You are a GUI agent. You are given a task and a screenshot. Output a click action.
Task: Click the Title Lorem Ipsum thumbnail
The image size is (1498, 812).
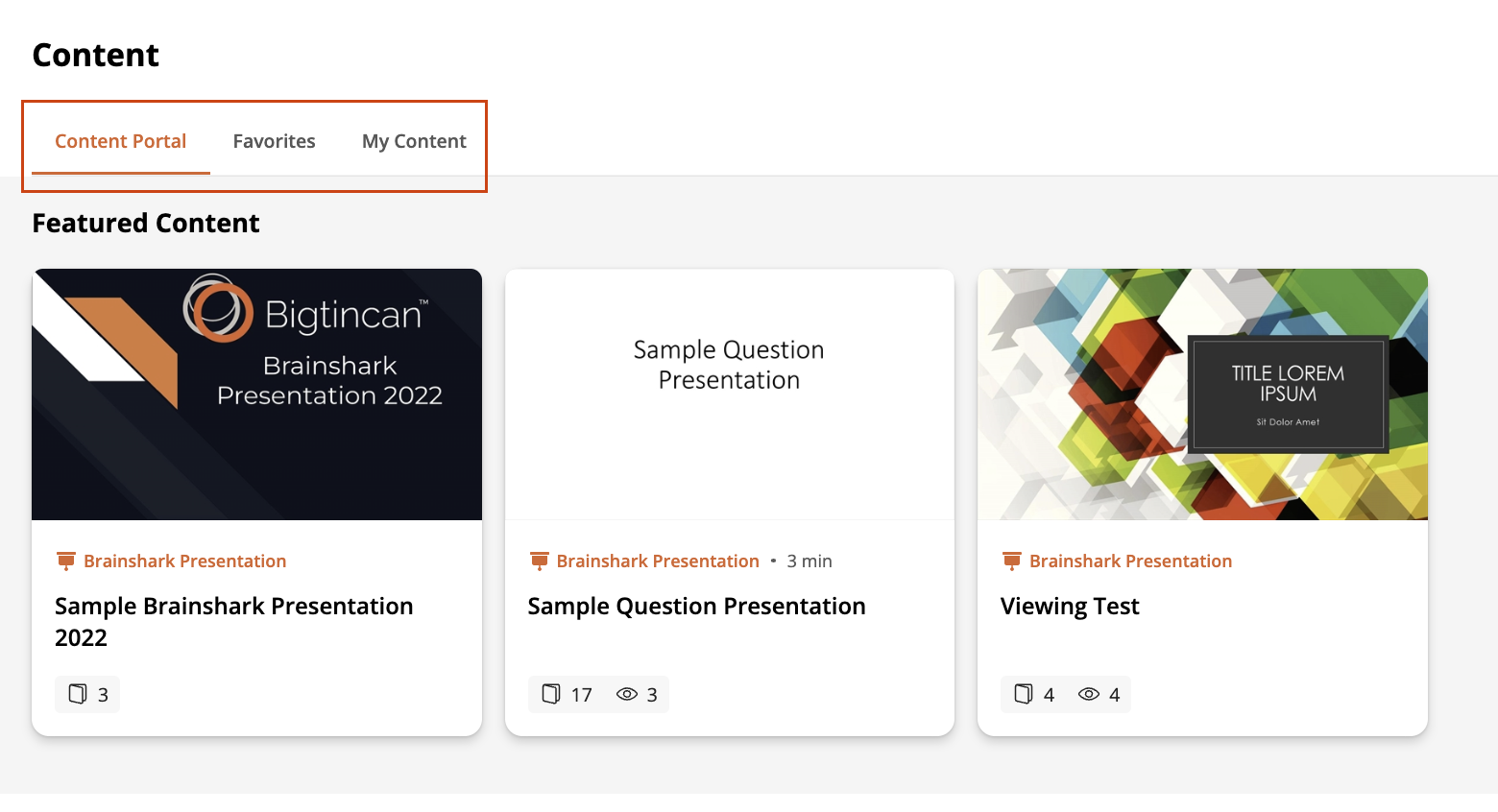1202,394
